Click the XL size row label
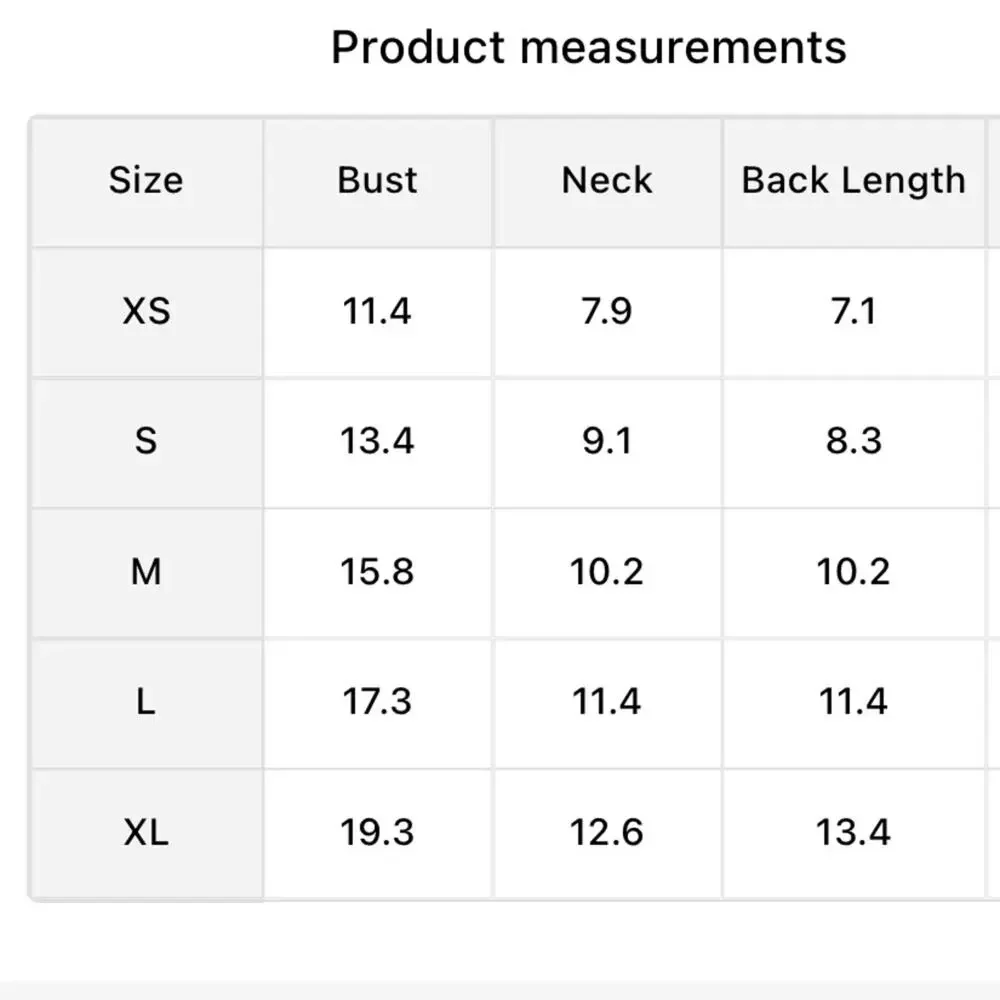Viewport: 1000px width, 1000px height. pyautogui.click(x=147, y=832)
